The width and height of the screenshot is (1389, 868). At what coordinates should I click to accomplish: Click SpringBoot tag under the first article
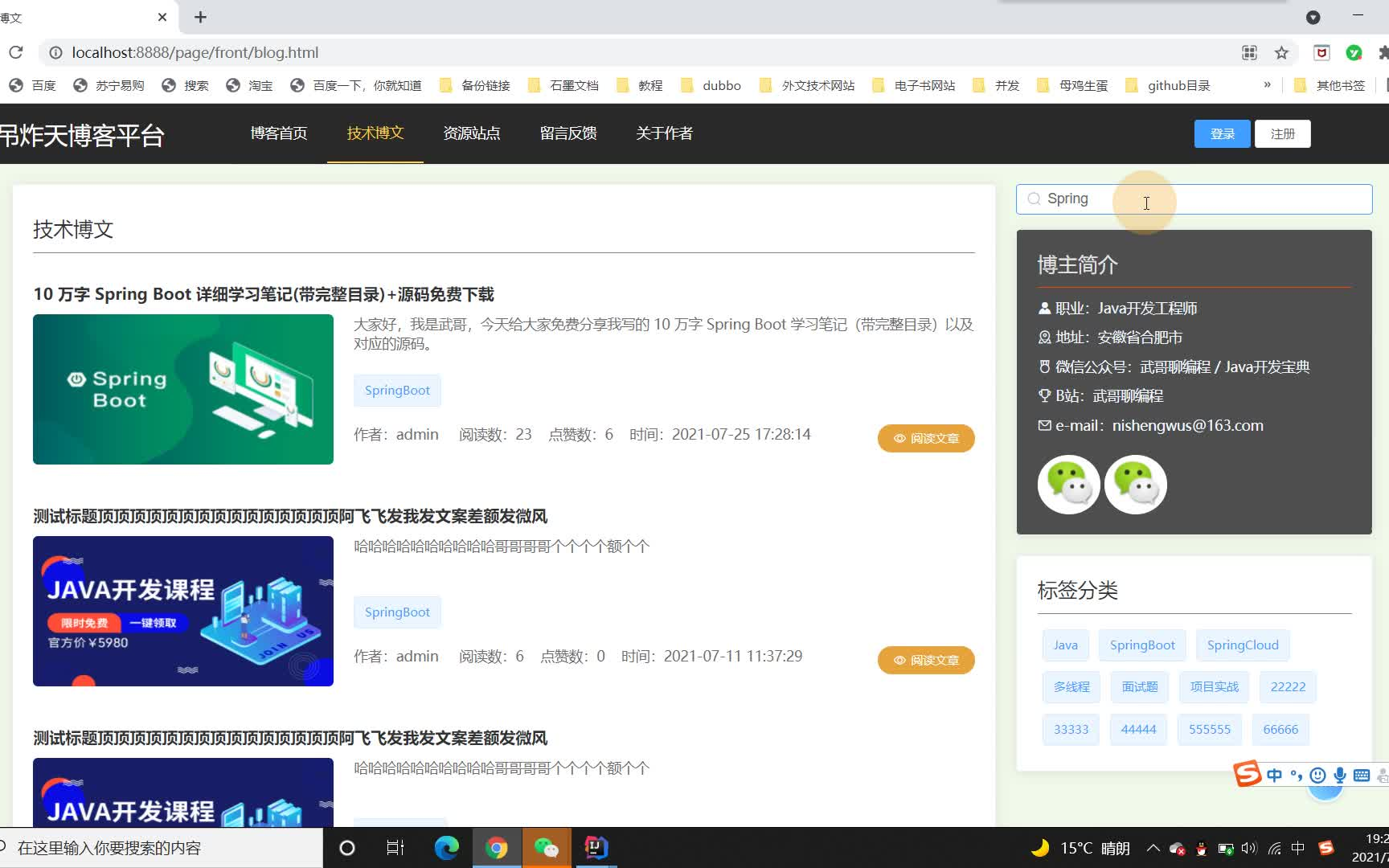(397, 391)
